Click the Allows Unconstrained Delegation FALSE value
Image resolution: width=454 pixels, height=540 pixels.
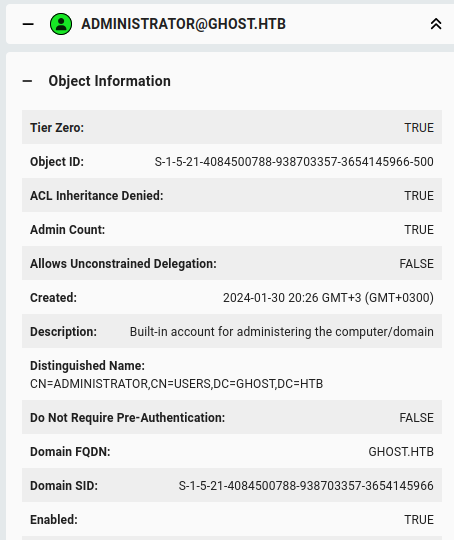click(x=416, y=264)
